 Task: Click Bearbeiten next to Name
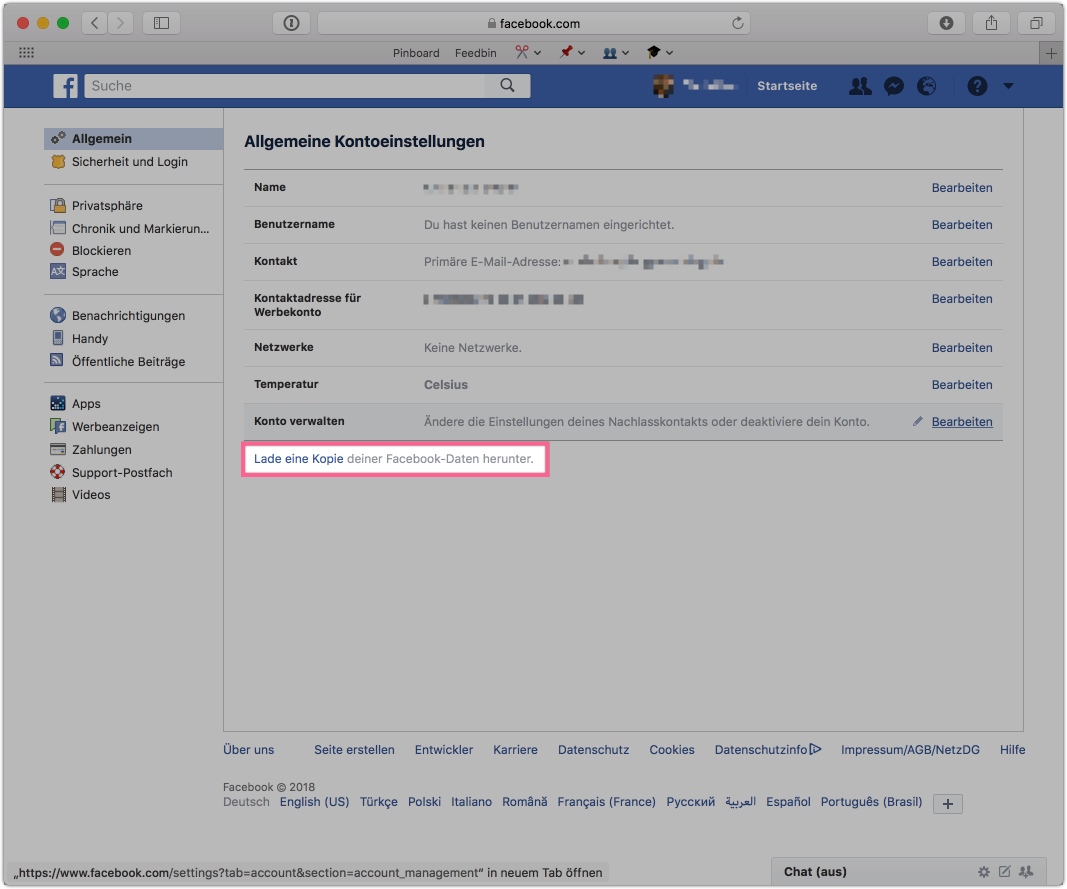(962, 188)
